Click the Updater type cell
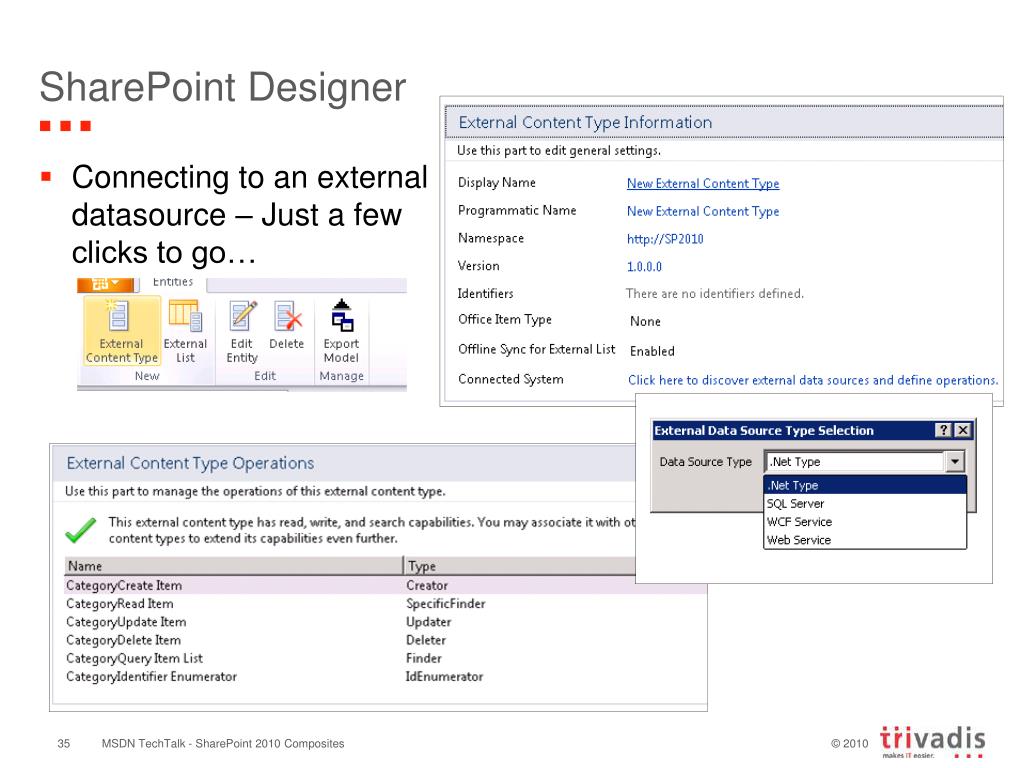Viewport: 1024px width, 768px height. coord(428,622)
